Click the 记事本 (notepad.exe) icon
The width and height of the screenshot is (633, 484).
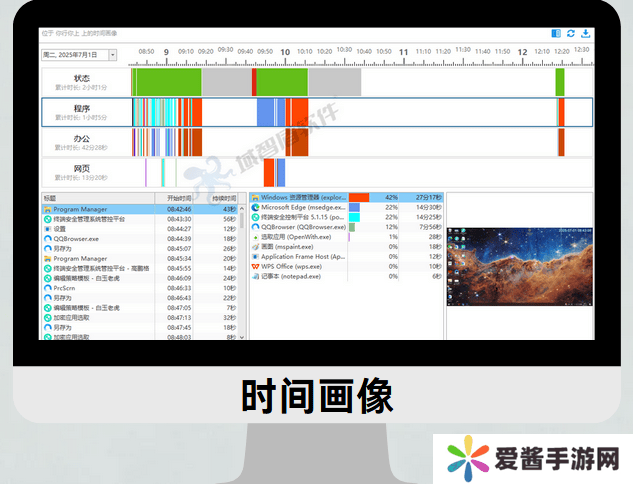pos(256,277)
